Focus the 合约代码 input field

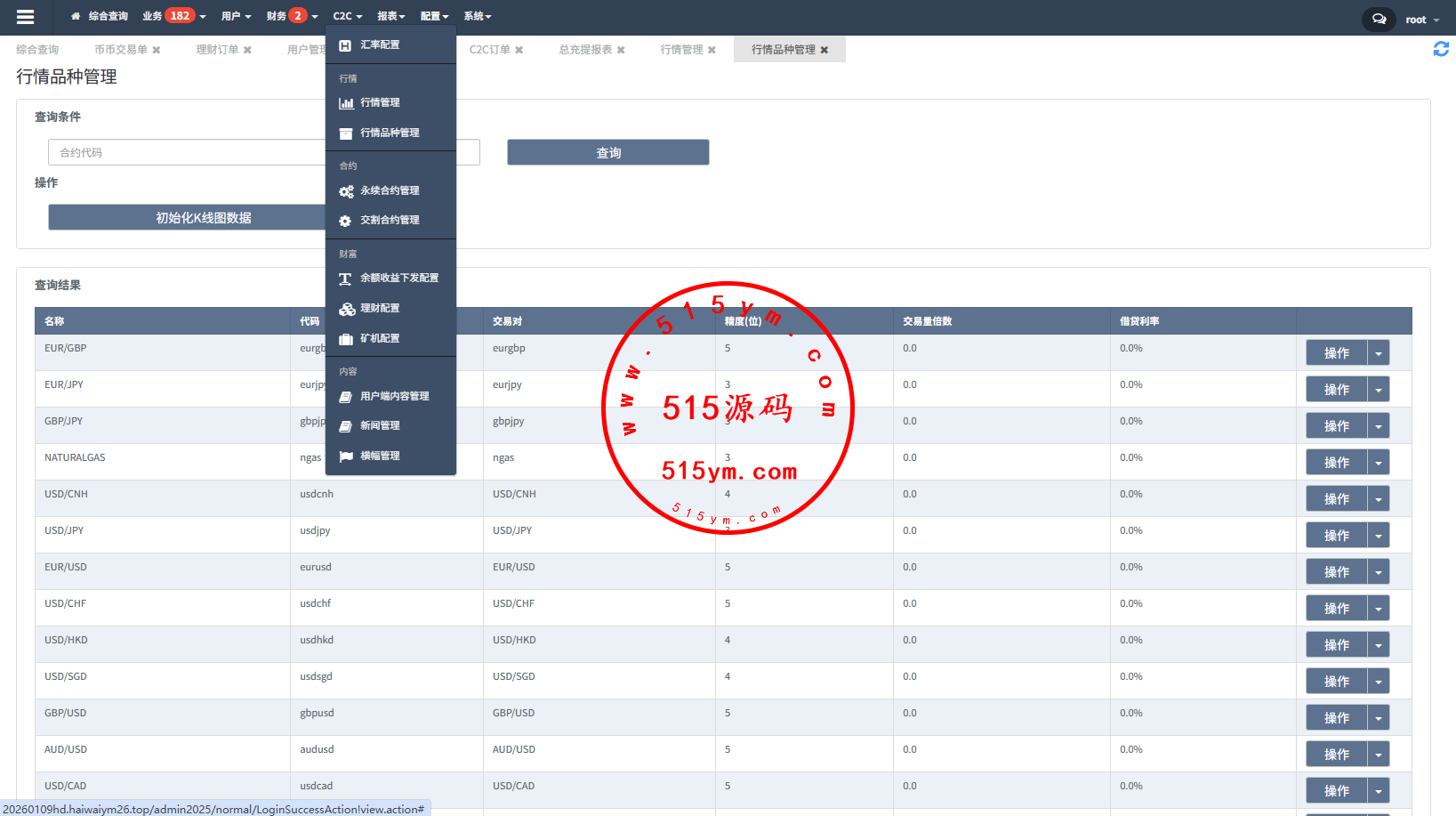pyautogui.click(x=187, y=153)
